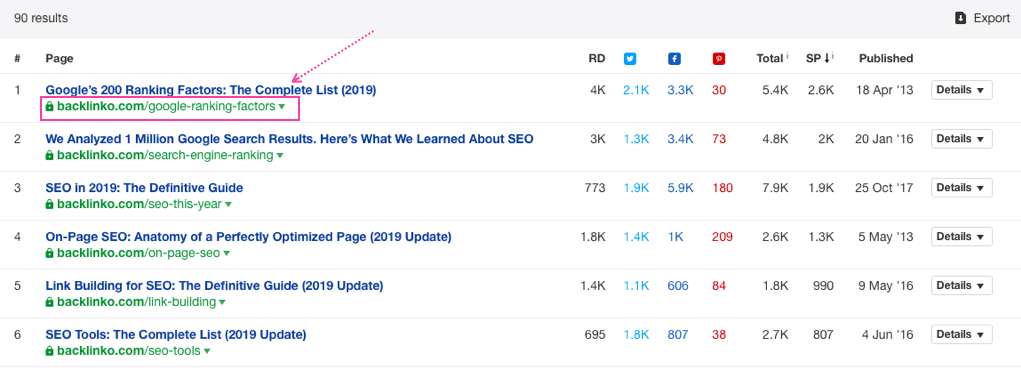Open SEO Tools: The Complete List link
Viewport: 1021px width, 371px height.
pos(176,335)
